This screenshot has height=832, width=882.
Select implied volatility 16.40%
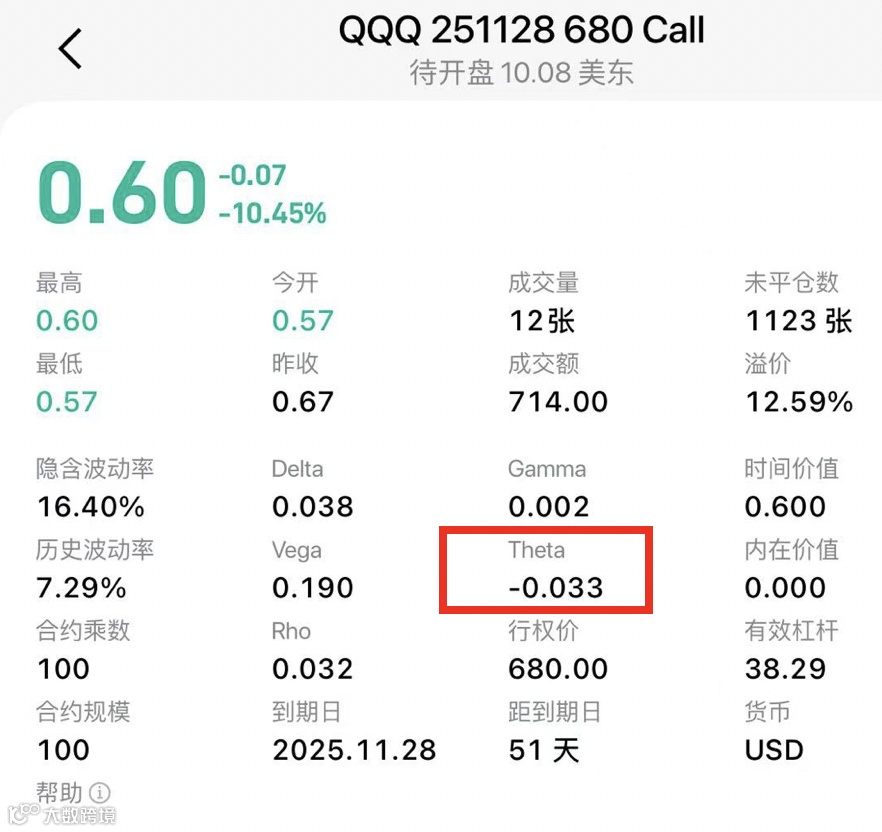point(91,506)
